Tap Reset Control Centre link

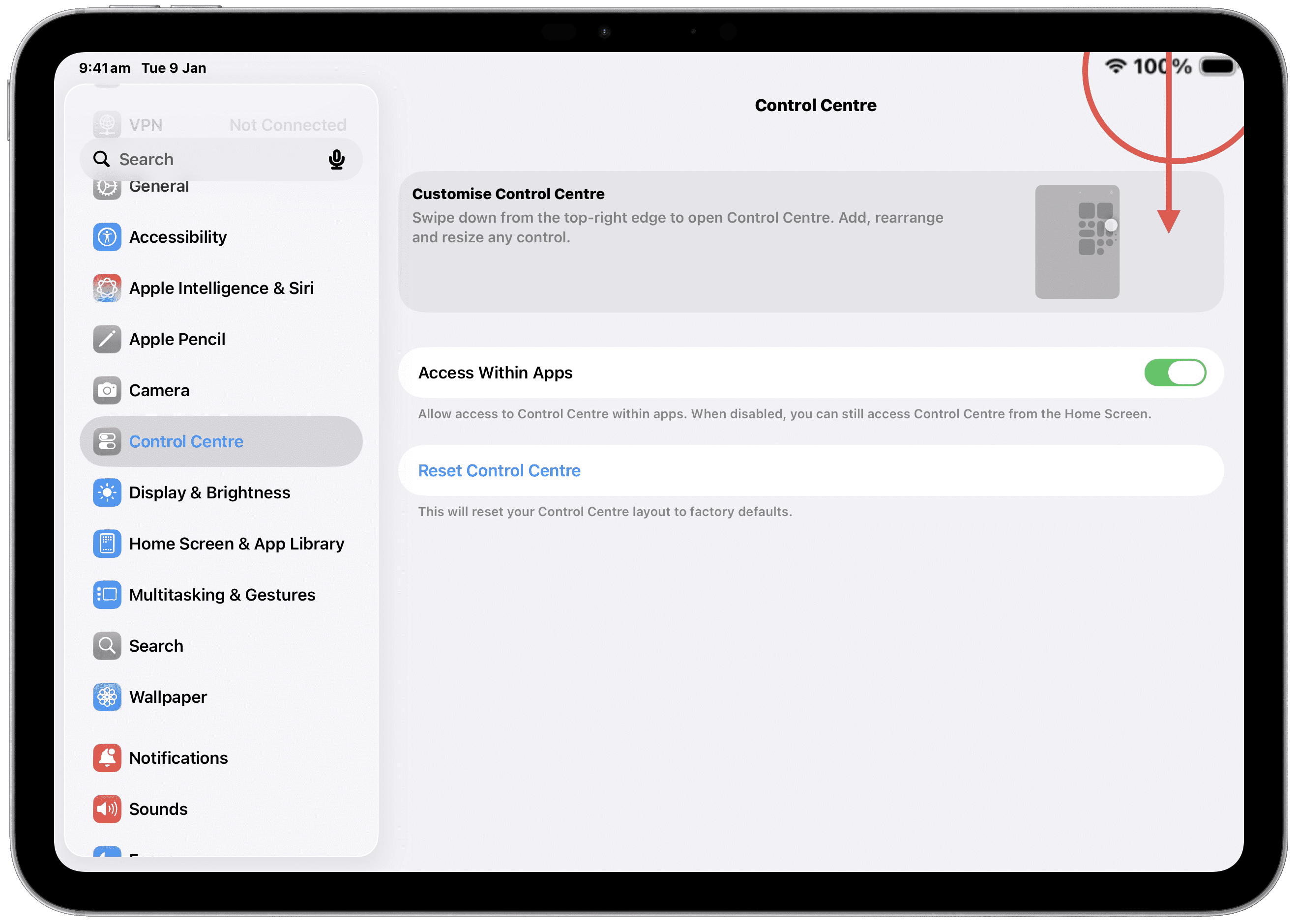(x=499, y=471)
